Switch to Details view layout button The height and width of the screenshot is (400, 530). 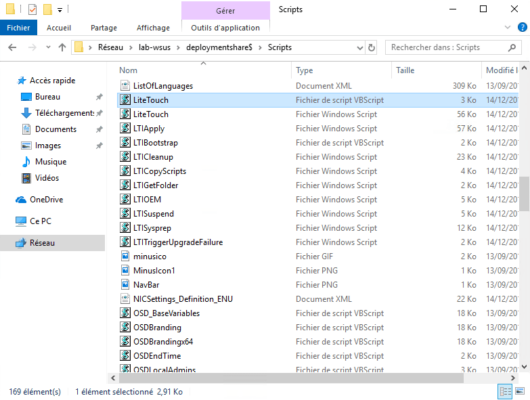[505, 392]
